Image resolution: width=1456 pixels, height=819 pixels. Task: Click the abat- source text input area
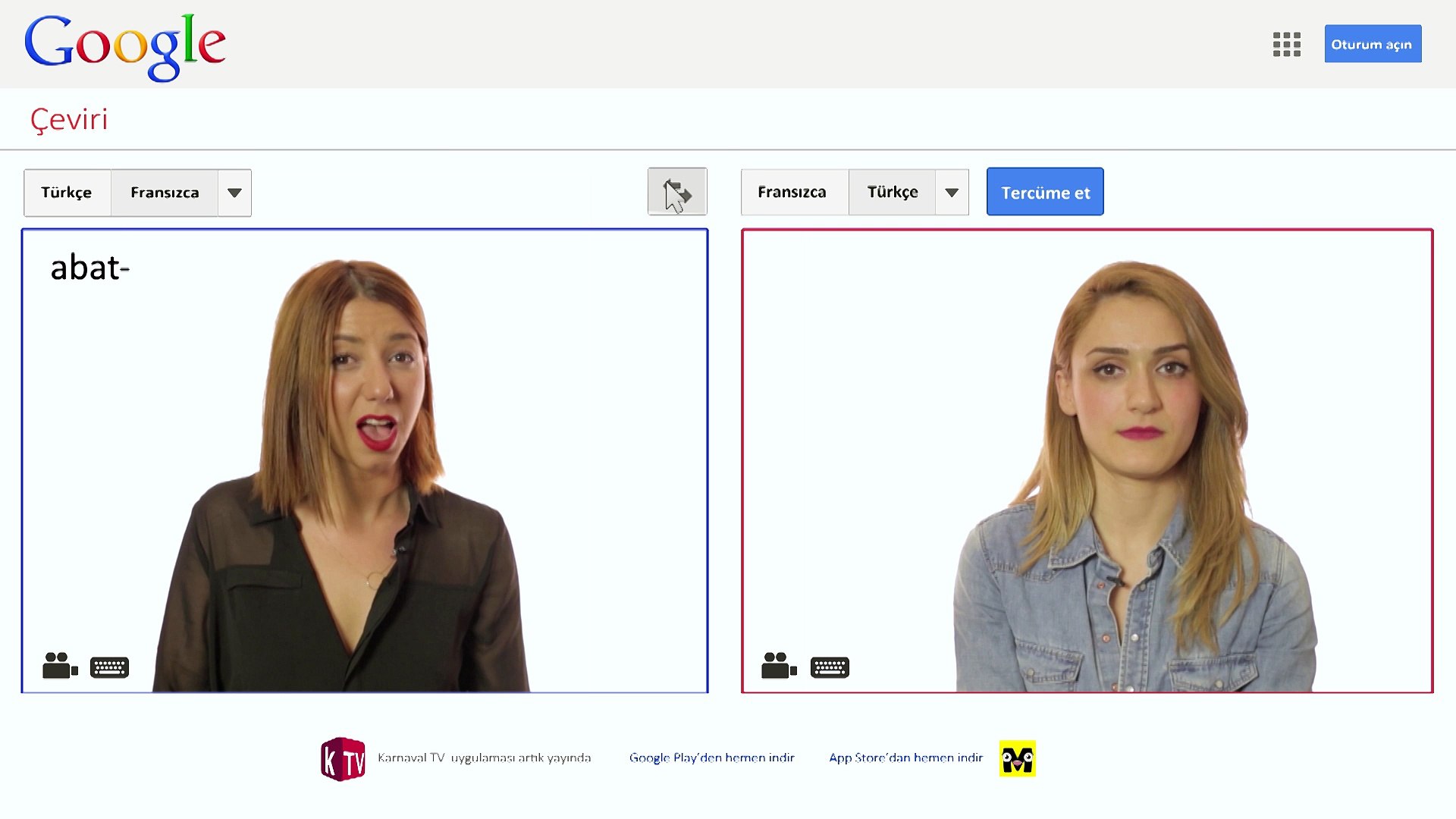[91, 268]
